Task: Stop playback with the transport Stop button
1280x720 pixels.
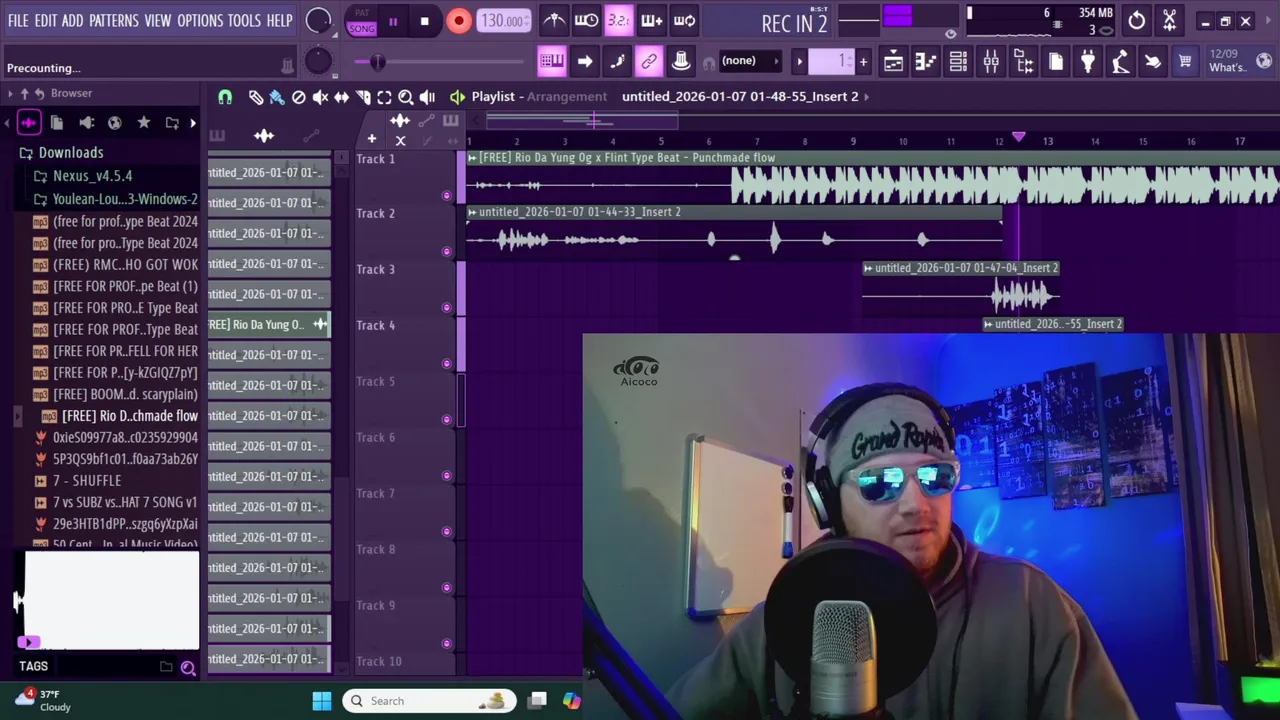Action: tap(424, 21)
